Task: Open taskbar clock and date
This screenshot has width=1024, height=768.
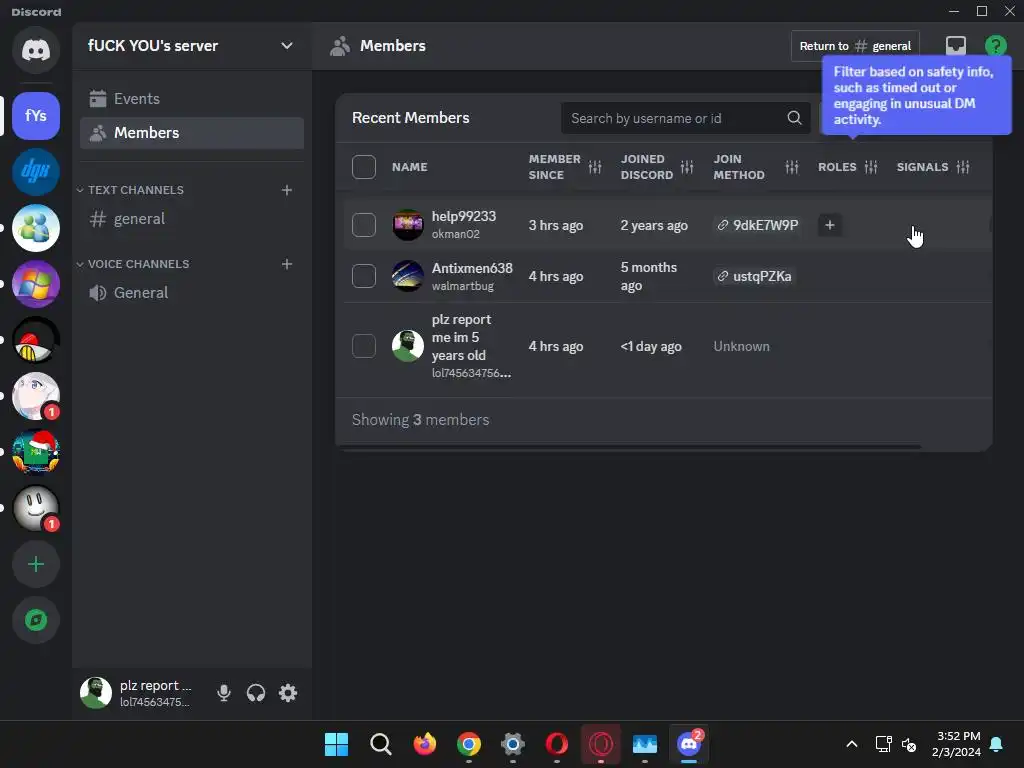Action: pos(957,744)
